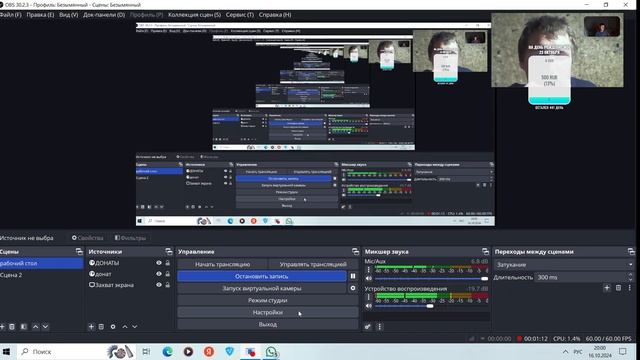This screenshot has height=360, width=640.
Task: Pause the recording with pause icon
Action: [x=353, y=276]
